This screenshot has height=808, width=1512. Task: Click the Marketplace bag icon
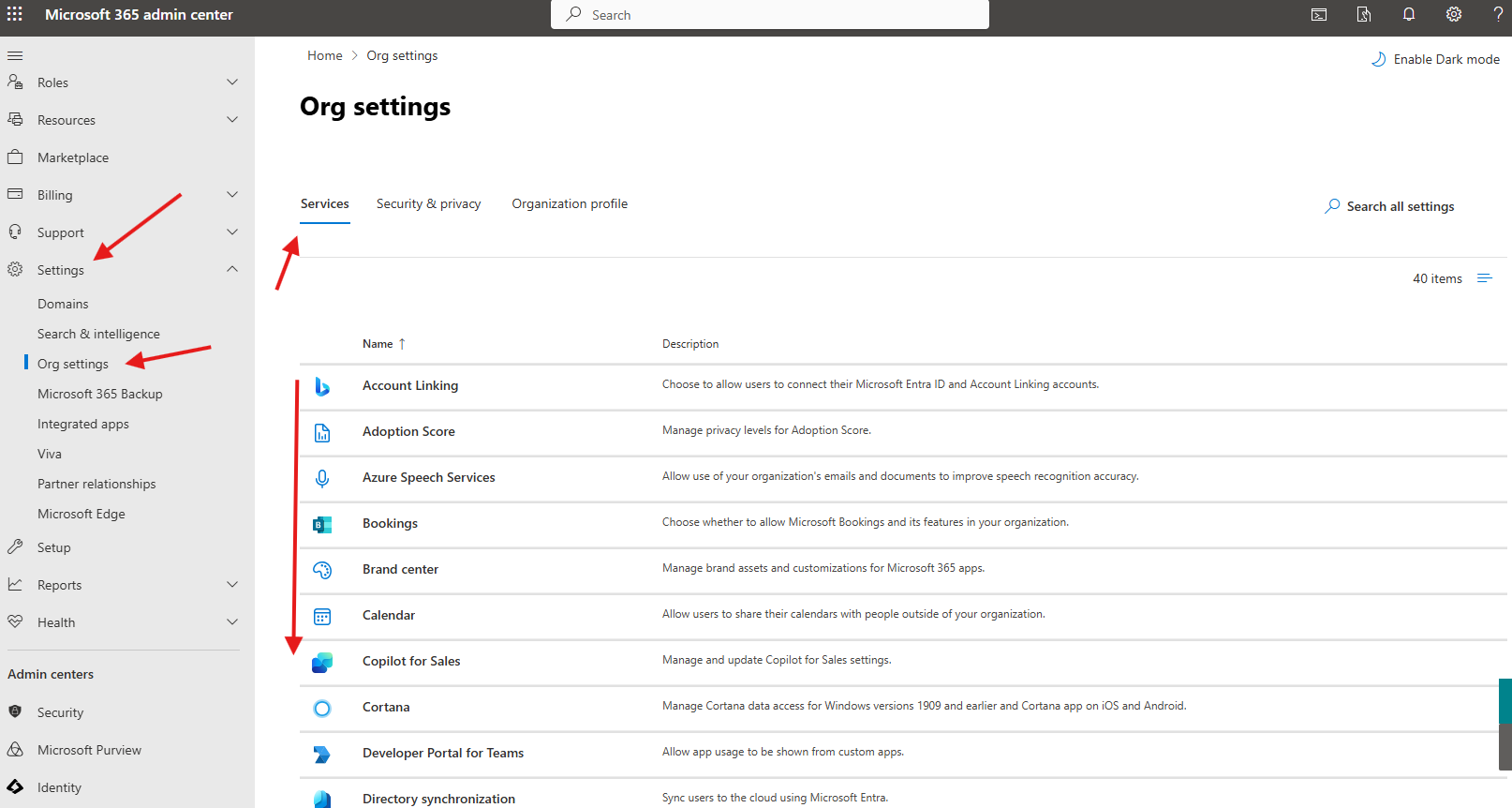coord(15,157)
